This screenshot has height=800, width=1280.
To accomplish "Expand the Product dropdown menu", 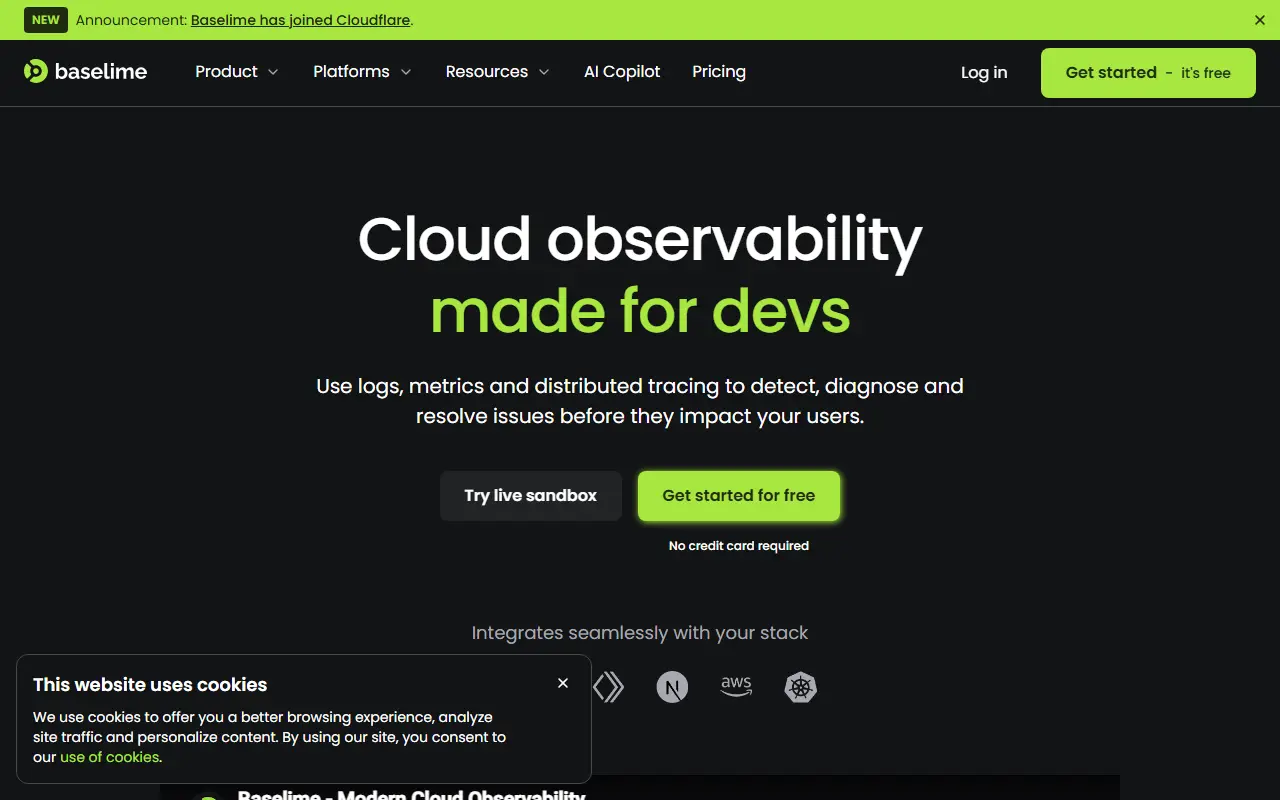I will click(x=237, y=72).
